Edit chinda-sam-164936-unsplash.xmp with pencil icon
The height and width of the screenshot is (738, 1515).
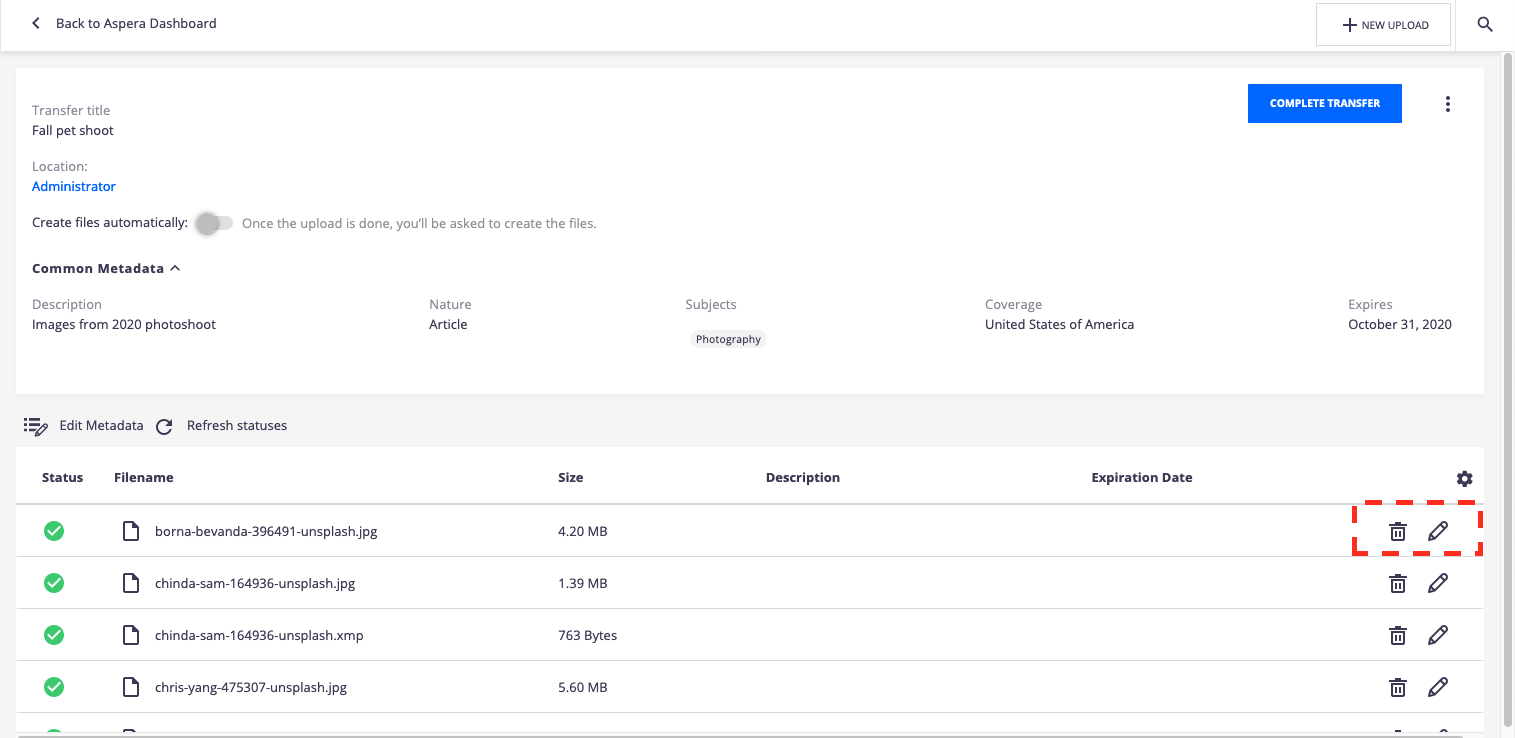1438,636
